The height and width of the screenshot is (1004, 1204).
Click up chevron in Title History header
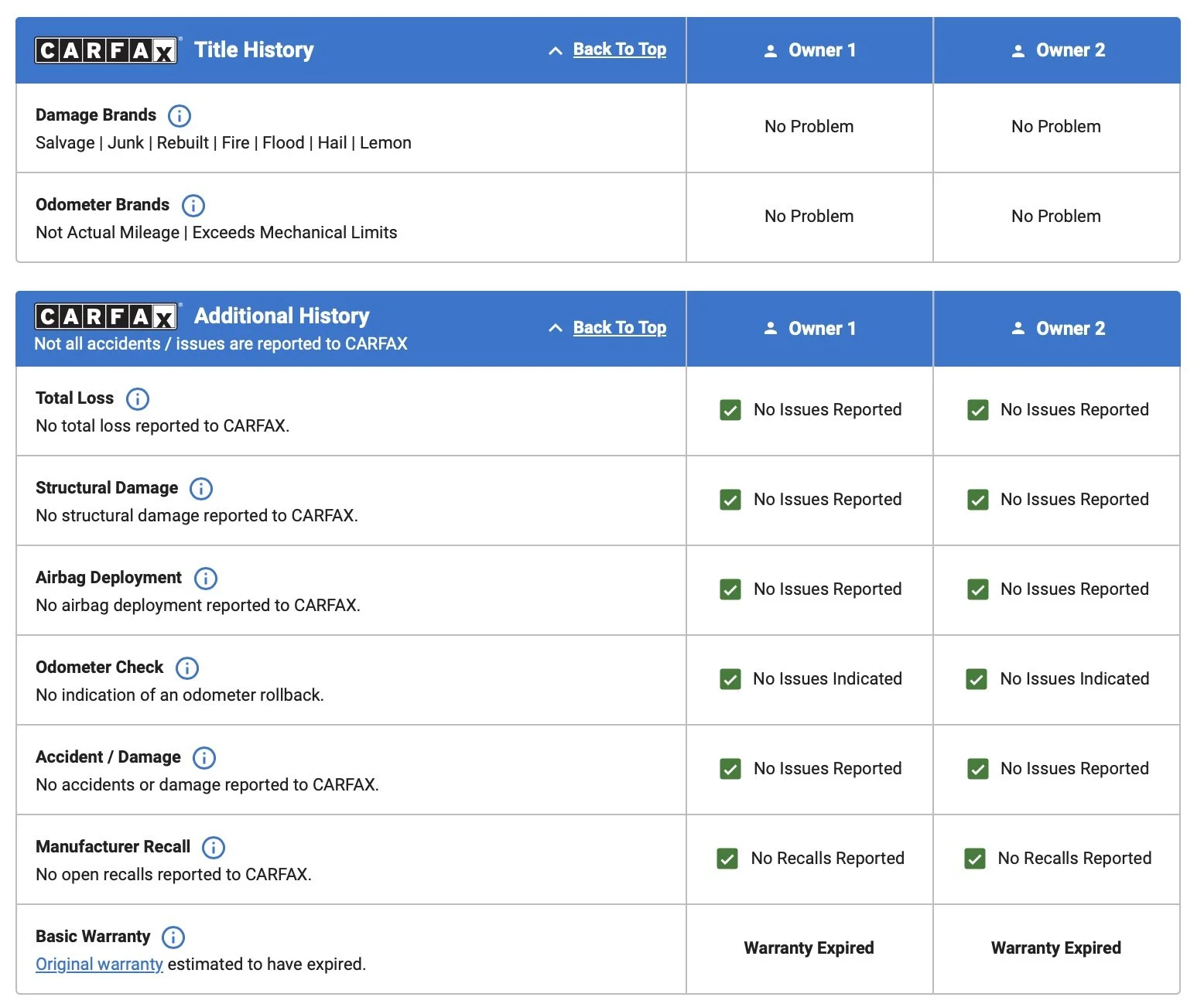tap(555, 51)
